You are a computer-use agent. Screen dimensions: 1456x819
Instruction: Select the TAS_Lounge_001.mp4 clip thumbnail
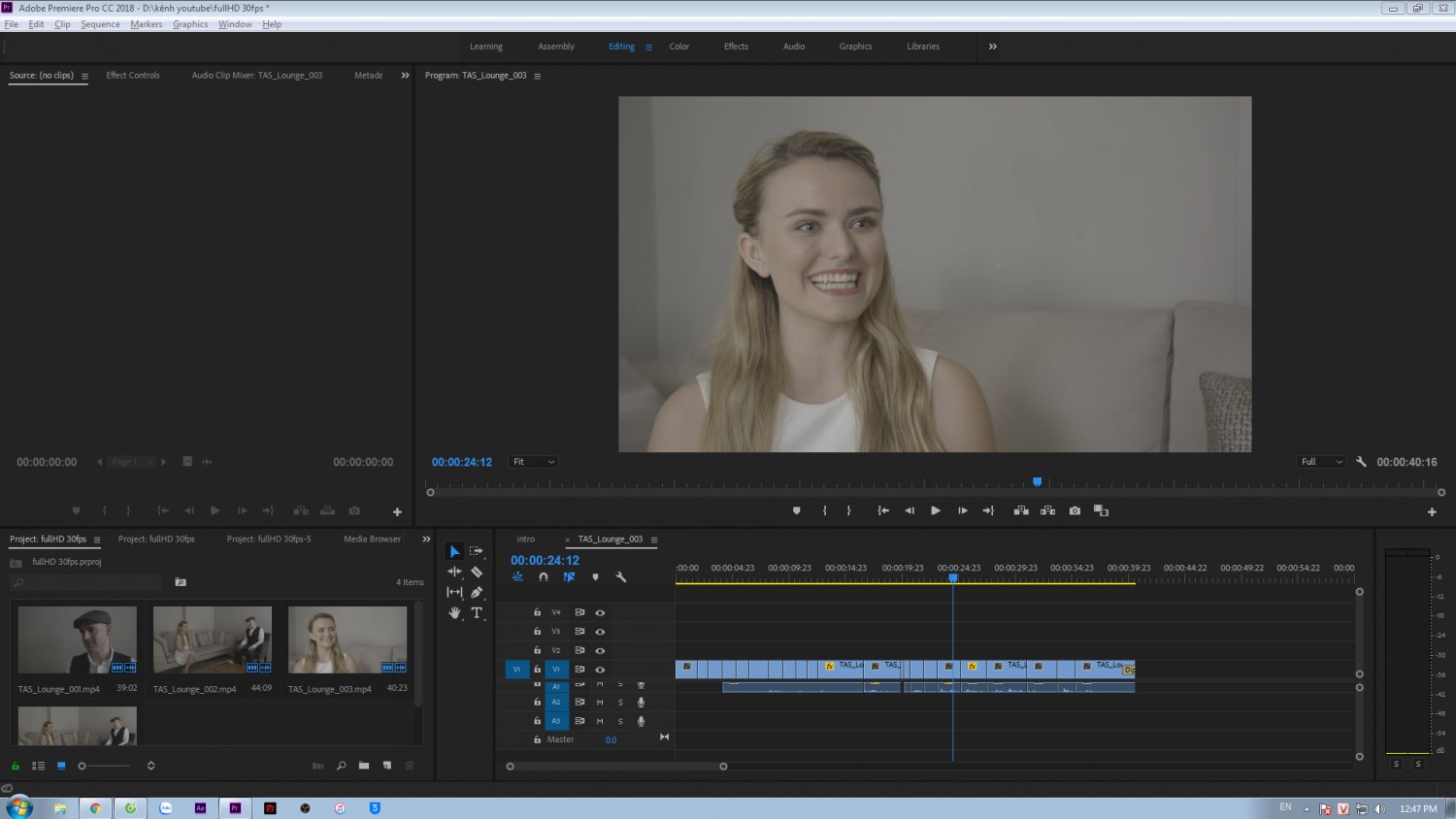(x=78, y=639)
